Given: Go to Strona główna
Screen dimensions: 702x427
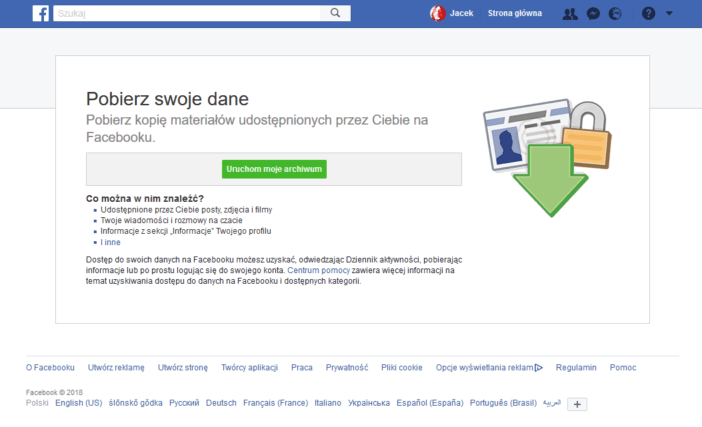Looking at the screenshot, I should click(514, 13).
